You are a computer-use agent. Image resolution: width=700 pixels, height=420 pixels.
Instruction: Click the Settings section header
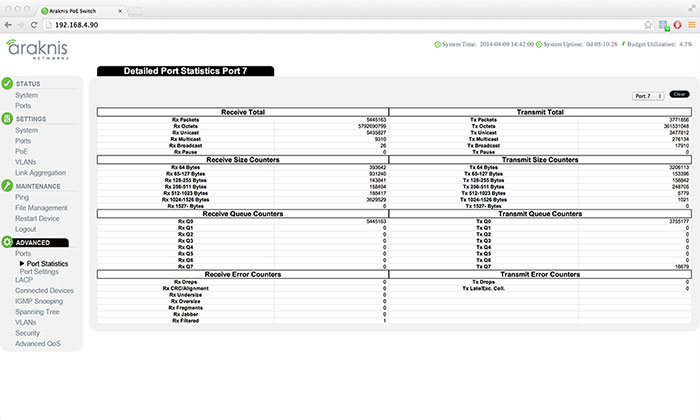click(31, 119)
